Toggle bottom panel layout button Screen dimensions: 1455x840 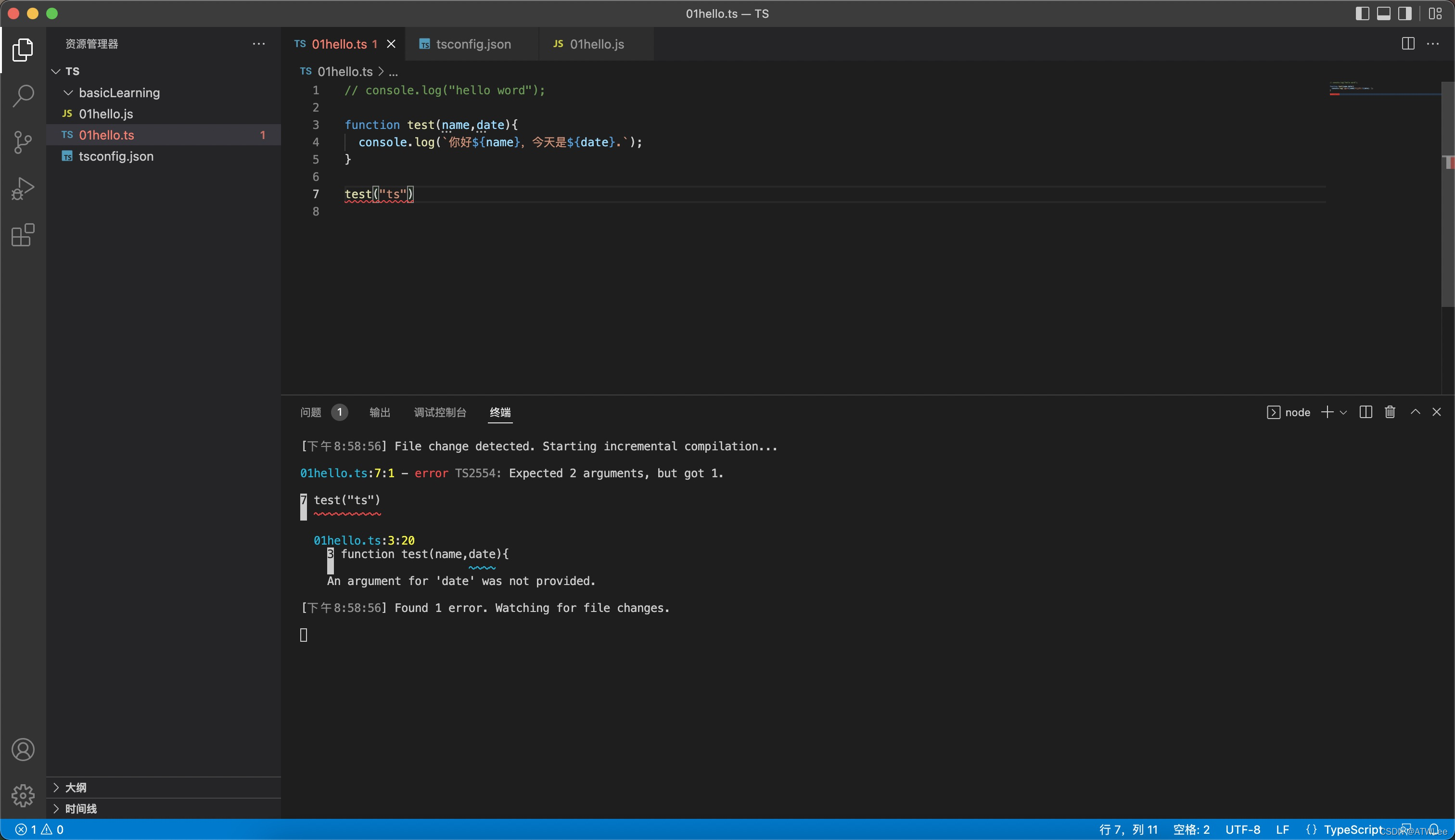point(1383,13)
